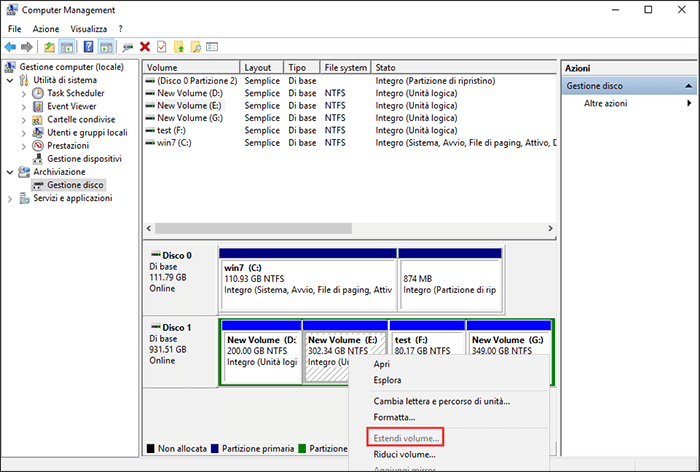Click the Back arrow toolbar icon
700x472 pixels.
coord(10,47)
